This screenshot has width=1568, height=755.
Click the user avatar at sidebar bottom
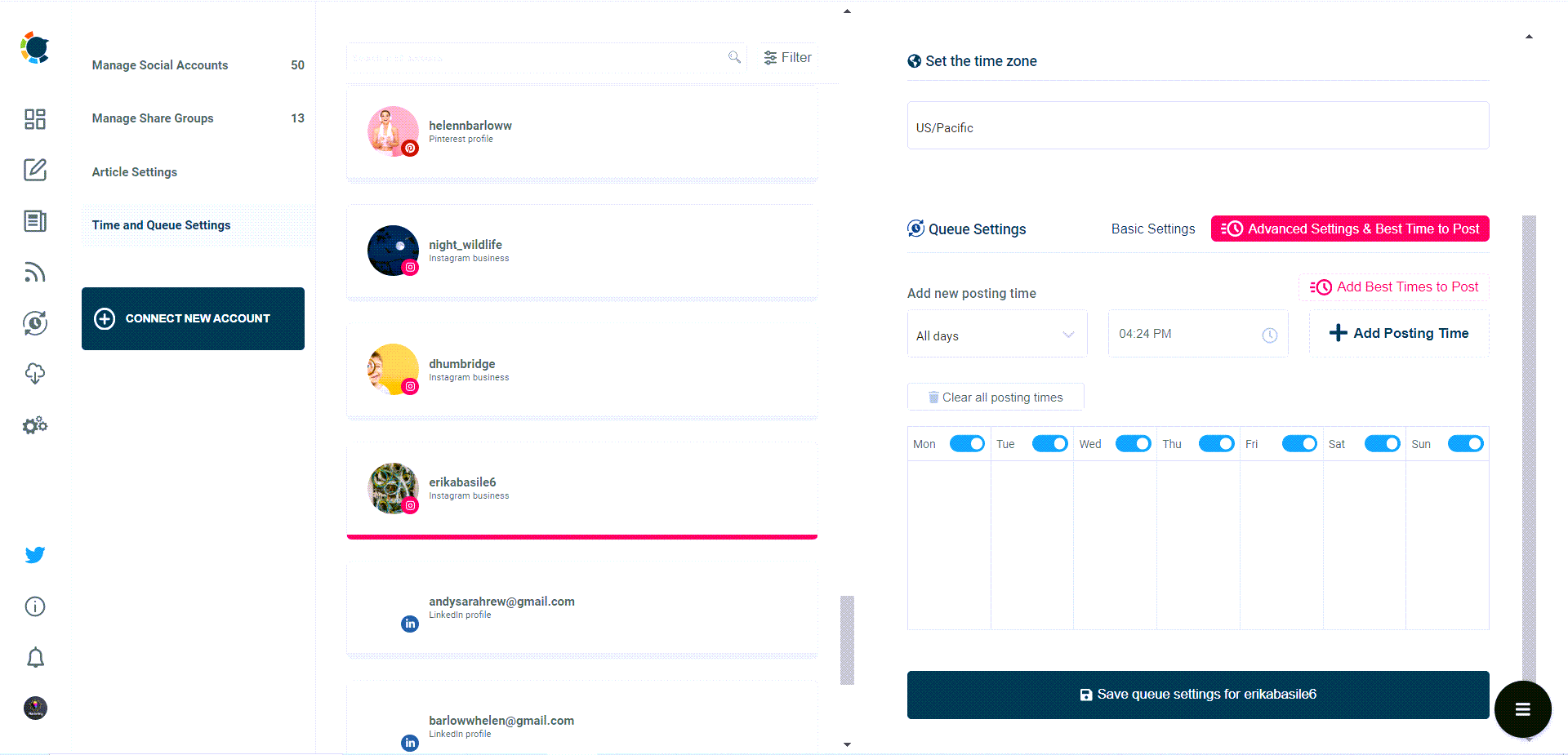pos(35,708)
